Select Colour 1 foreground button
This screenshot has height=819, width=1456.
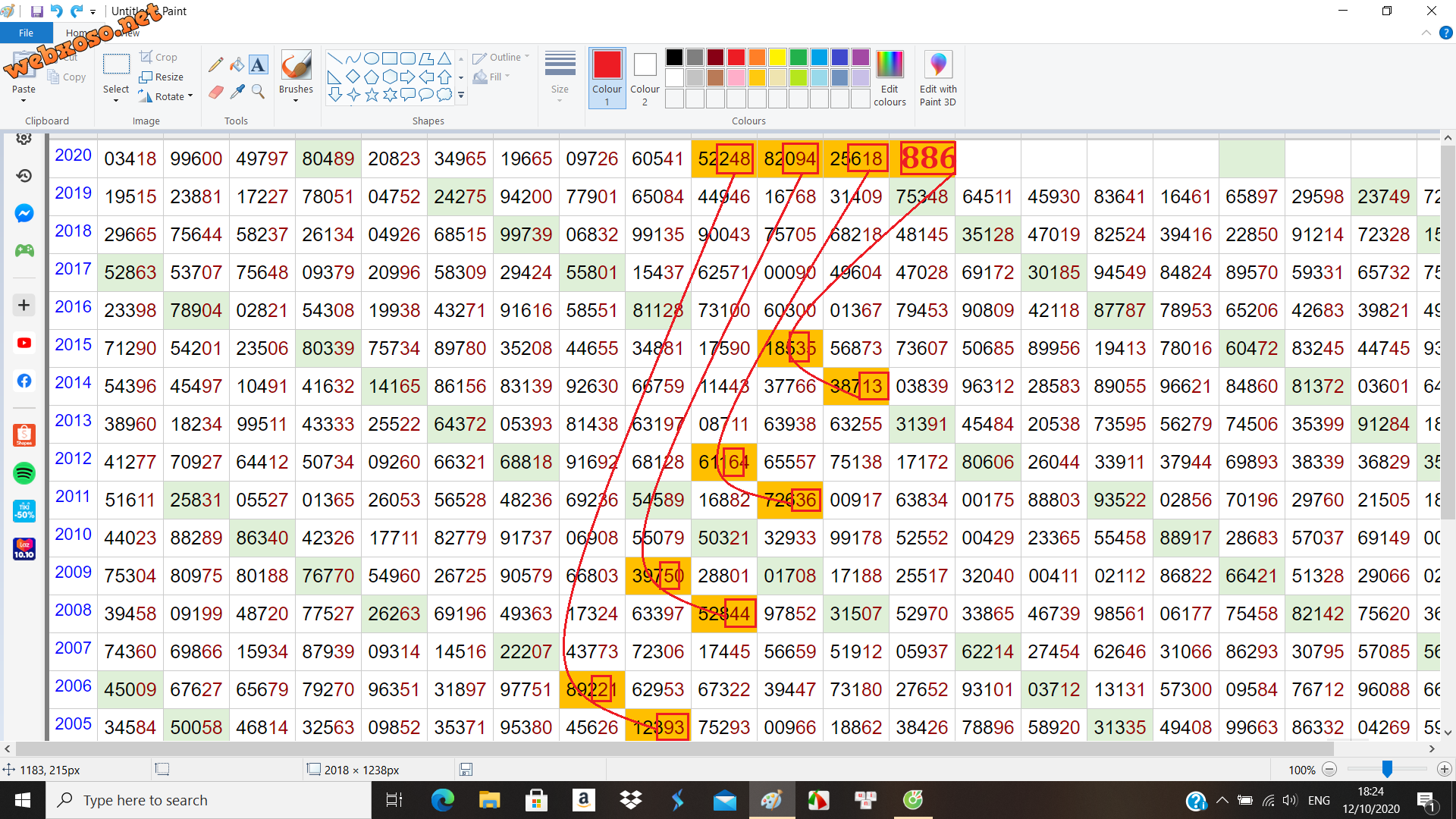pyautogui.click(x=607, y=77)
